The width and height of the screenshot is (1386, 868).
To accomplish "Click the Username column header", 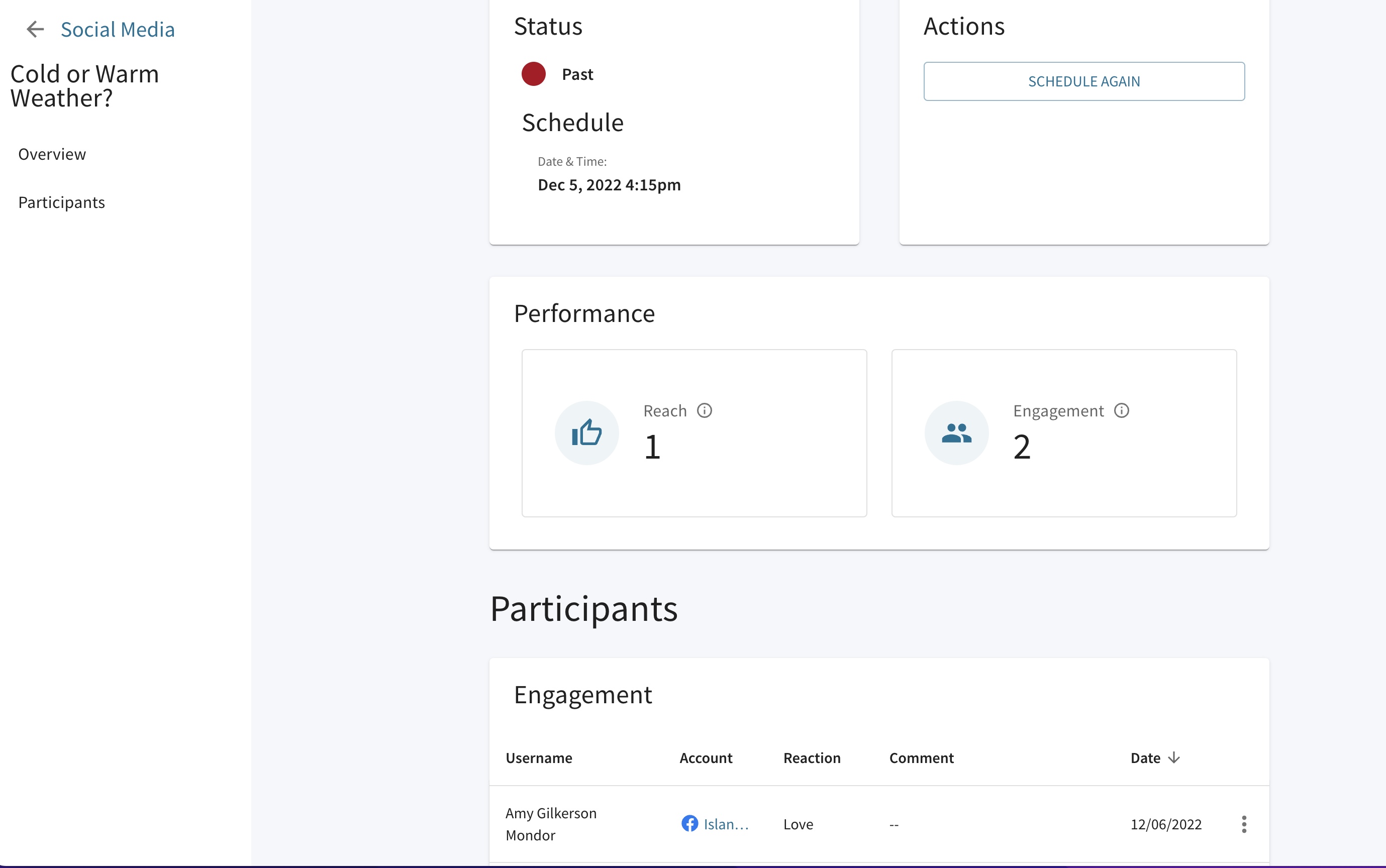I will (539, 758).
